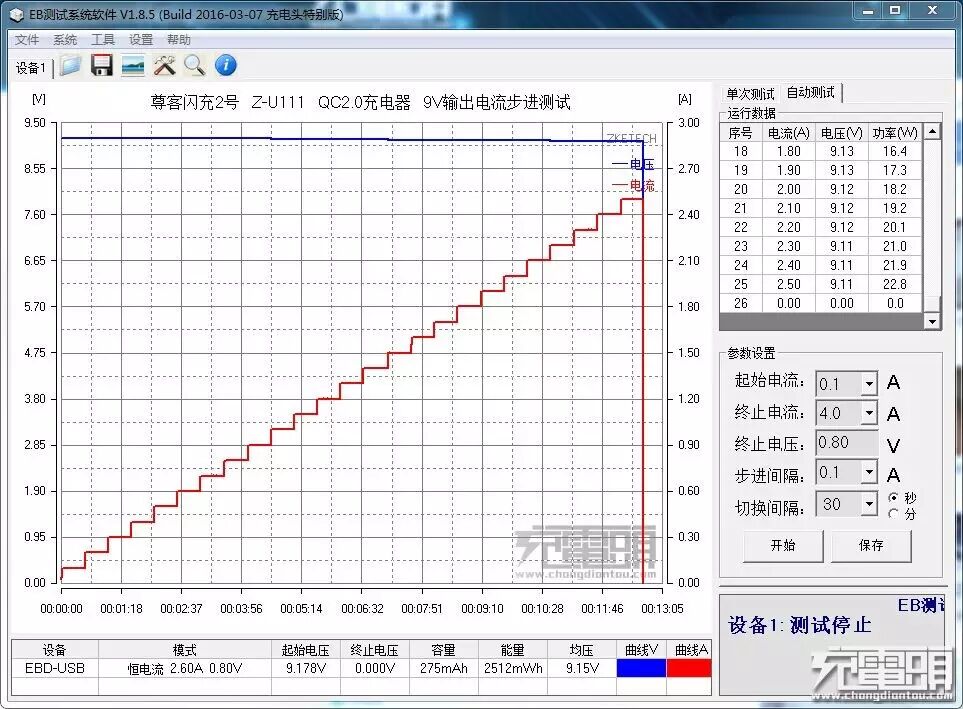Select row 26 in the data table
This screenshot has height=709, width=963.
821,304
